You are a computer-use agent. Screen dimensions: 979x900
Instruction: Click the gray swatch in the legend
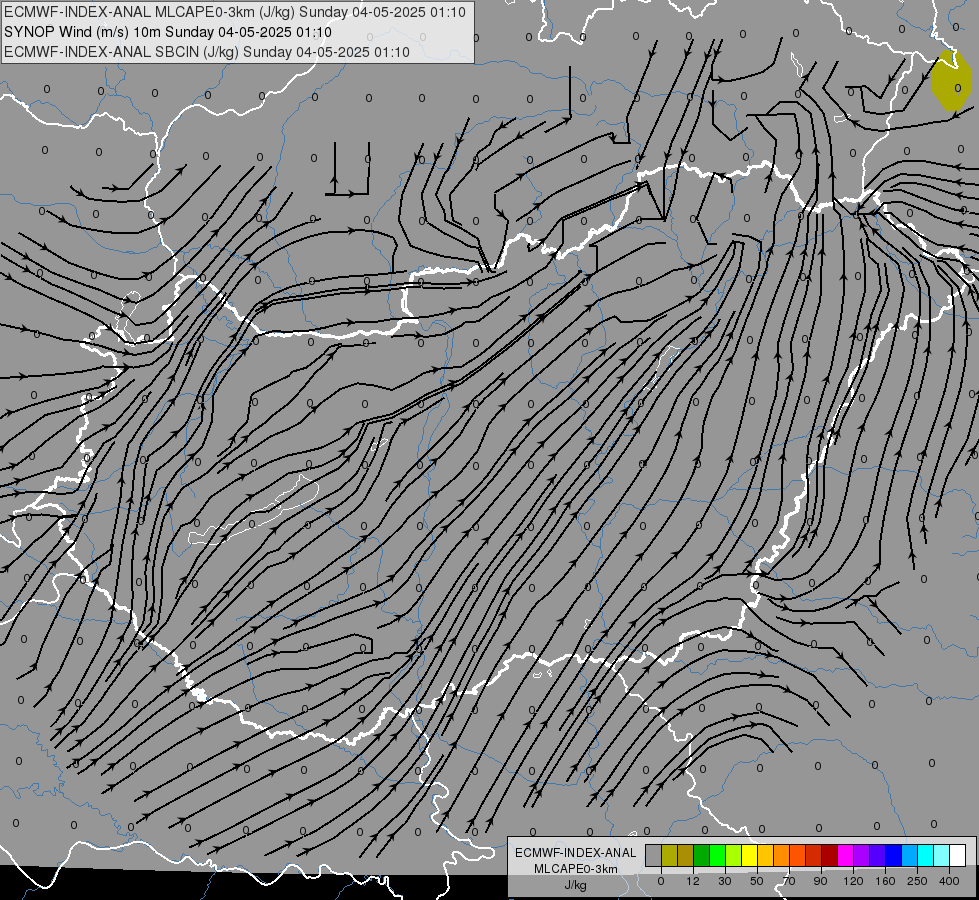coord(654,855)
